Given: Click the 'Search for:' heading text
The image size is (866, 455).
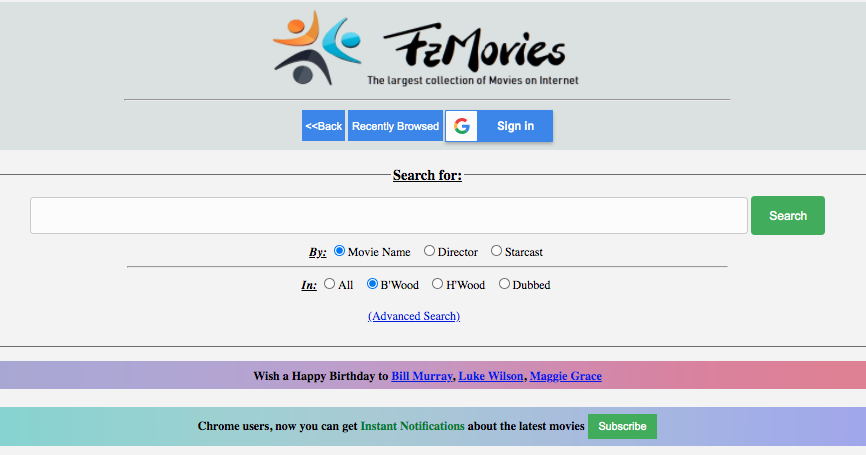Looking at the screenshot, I should tap(427, 176).
